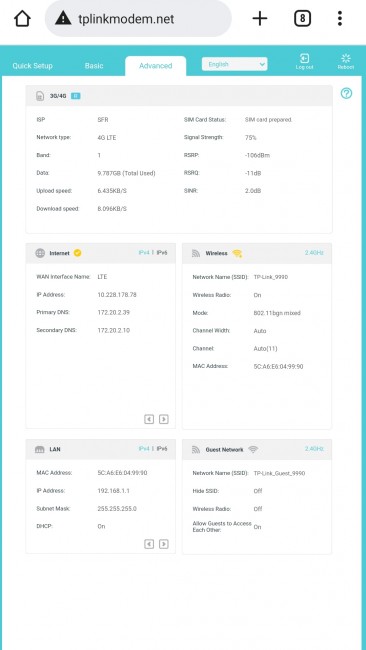Go to previous page in Internet panel

[x=149, y=419]
